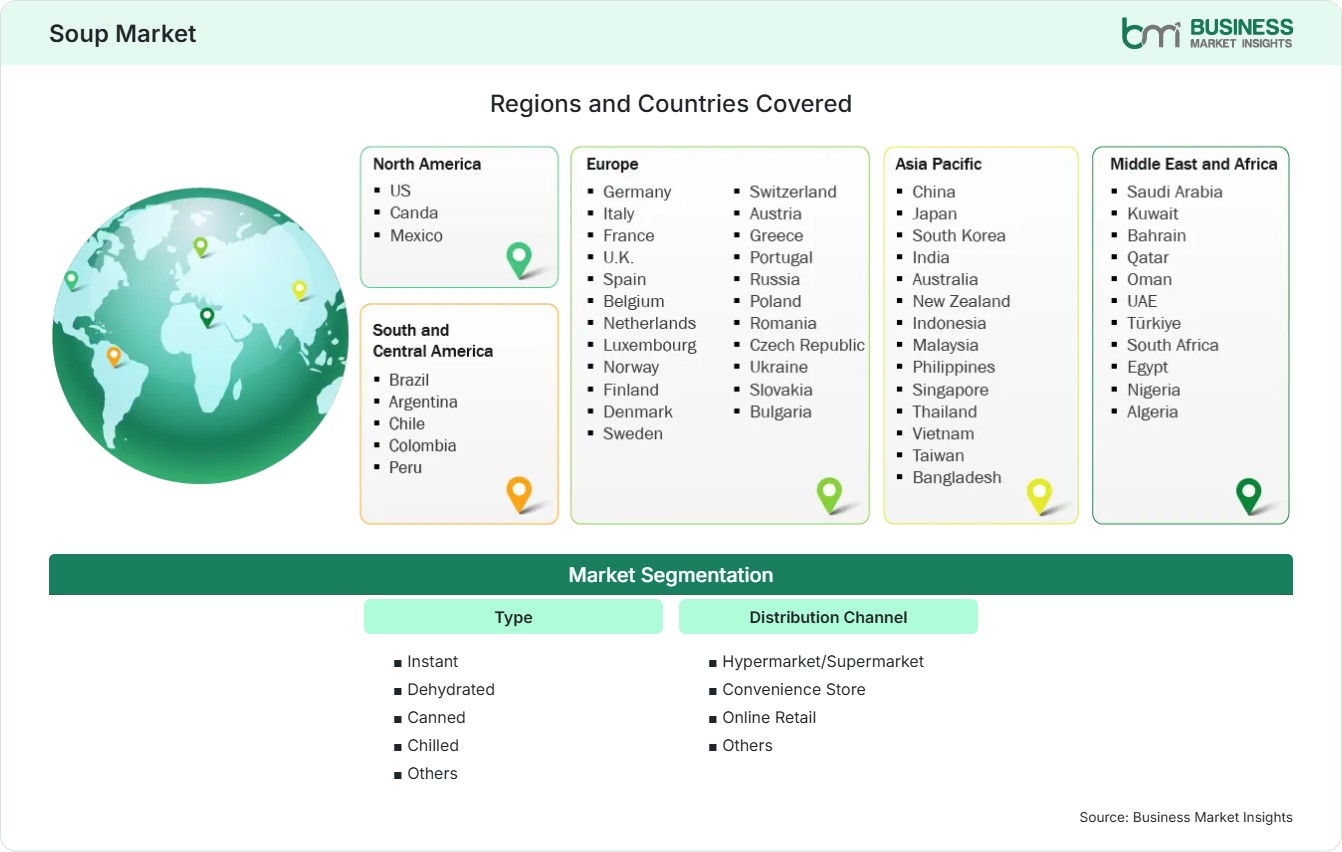Click Czech Republic in the Europe list
The image size is (1342, 852).
(807, 346)
